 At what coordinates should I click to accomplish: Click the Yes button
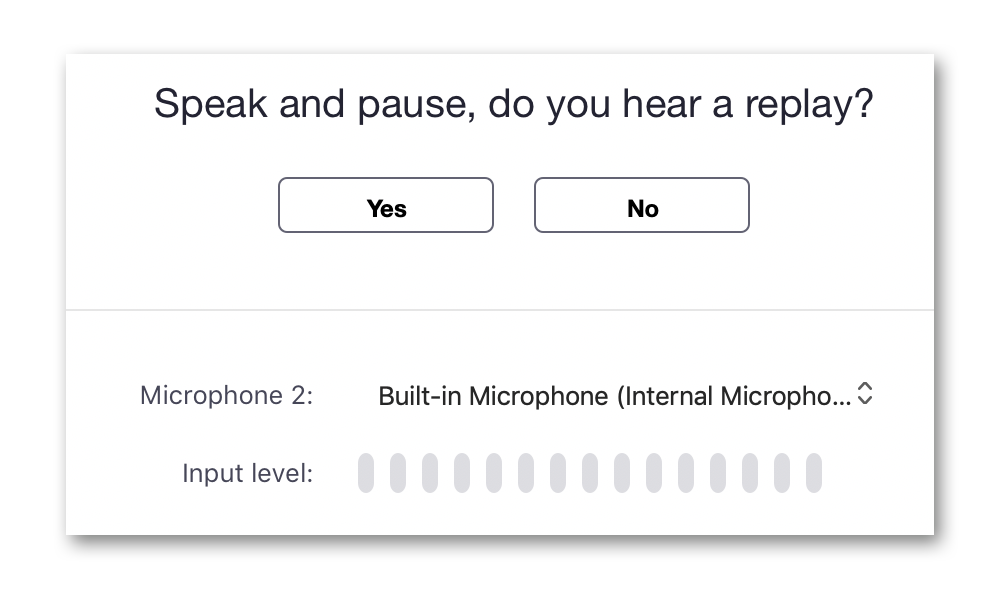pos(386,206)
